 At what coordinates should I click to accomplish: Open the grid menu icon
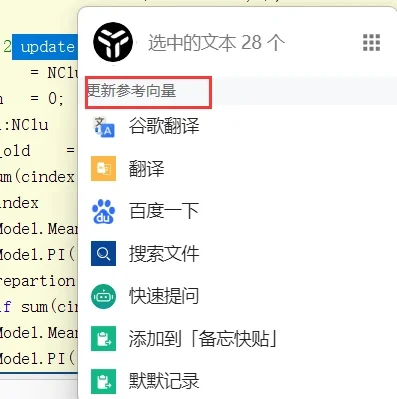tap(371, 43)
